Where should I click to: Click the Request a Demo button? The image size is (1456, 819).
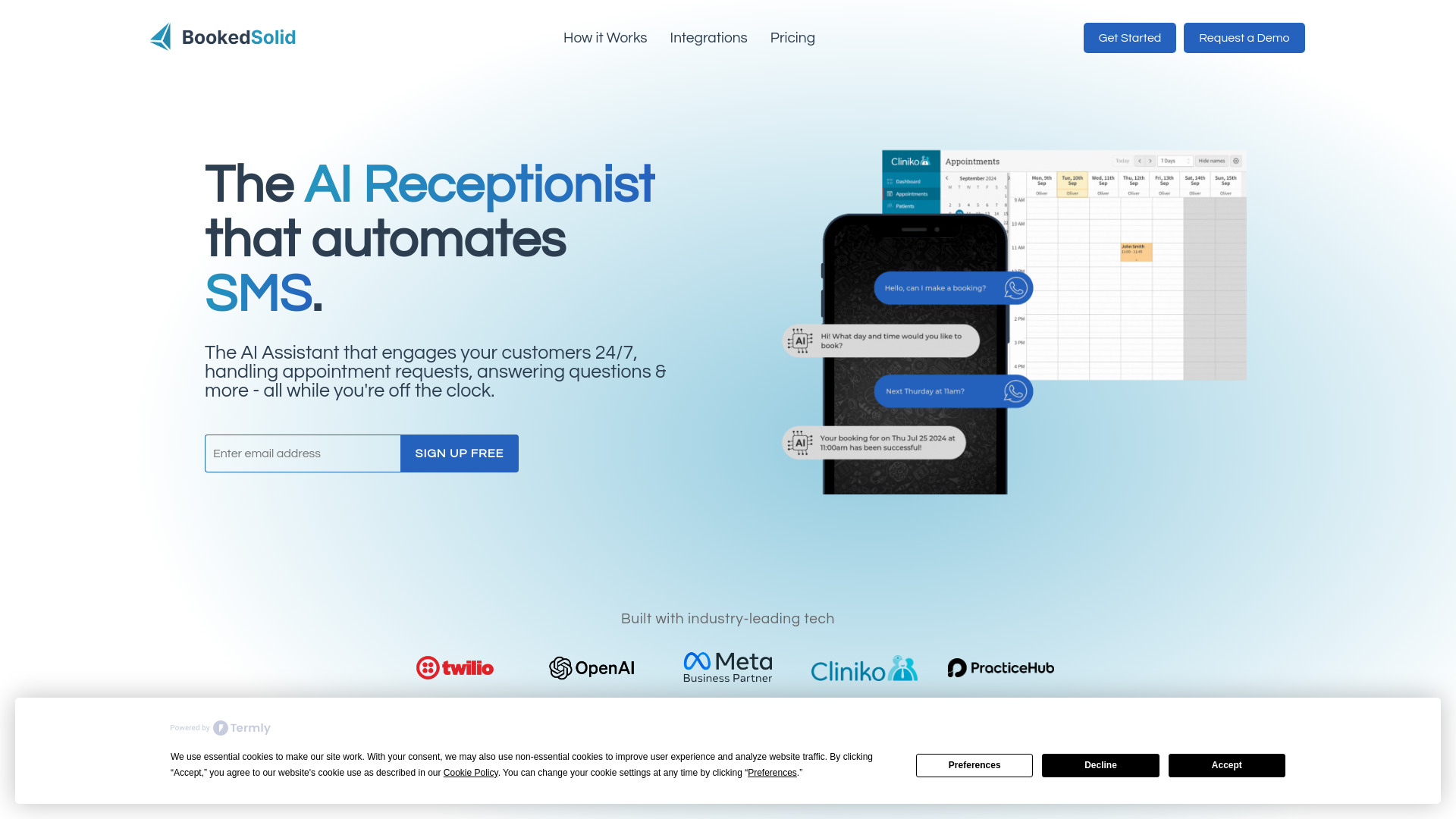pyautogui.click(x=1244, y=38)
